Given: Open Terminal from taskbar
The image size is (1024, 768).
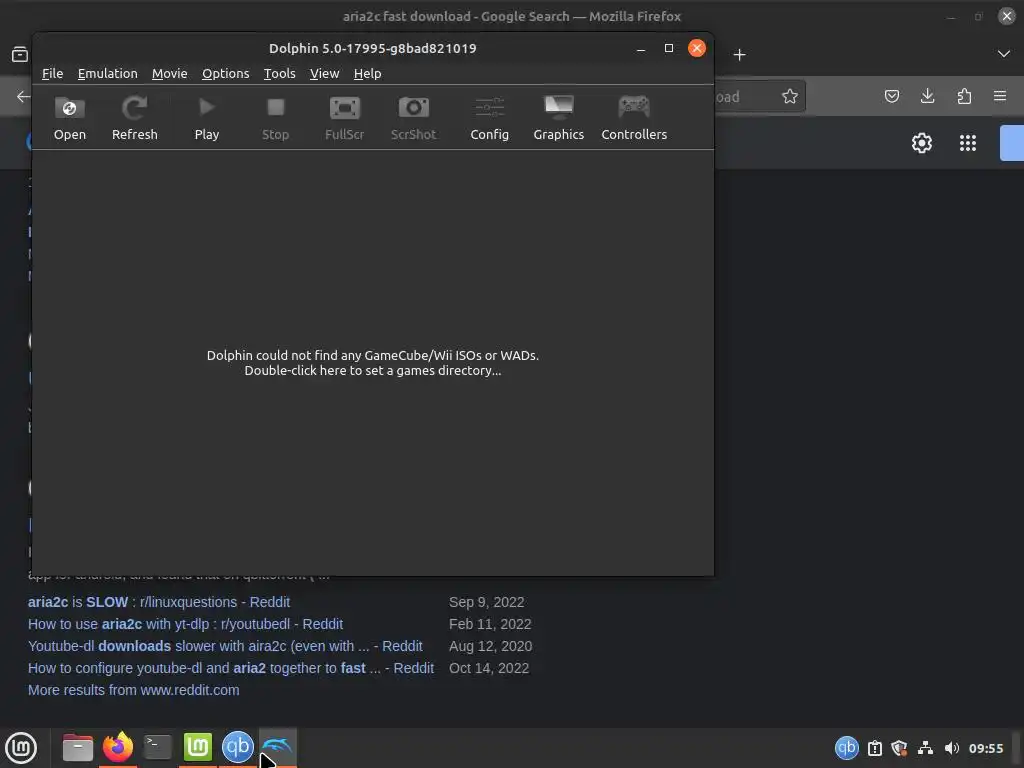Looking at the screenshot, I should tap(157, 748).
